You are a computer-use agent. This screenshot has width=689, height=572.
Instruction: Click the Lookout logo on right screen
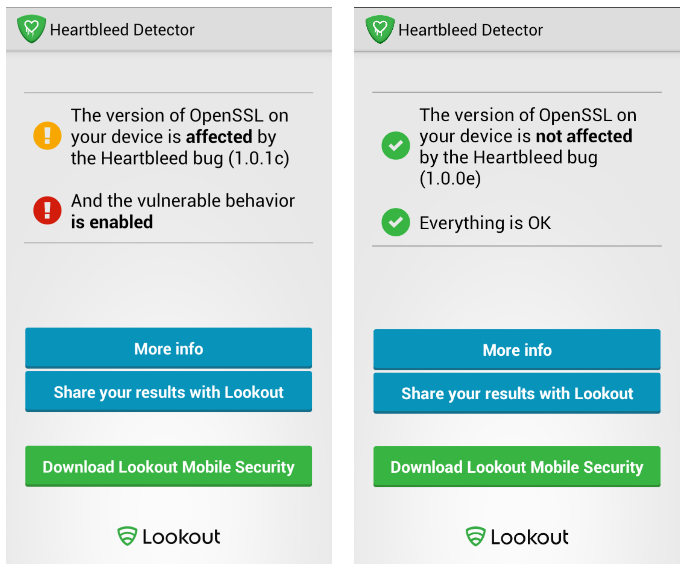coord(517,537)
